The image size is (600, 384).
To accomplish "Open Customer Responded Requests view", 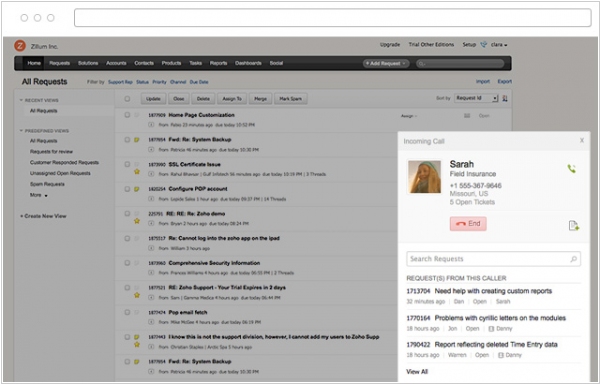I will [64, 163].
